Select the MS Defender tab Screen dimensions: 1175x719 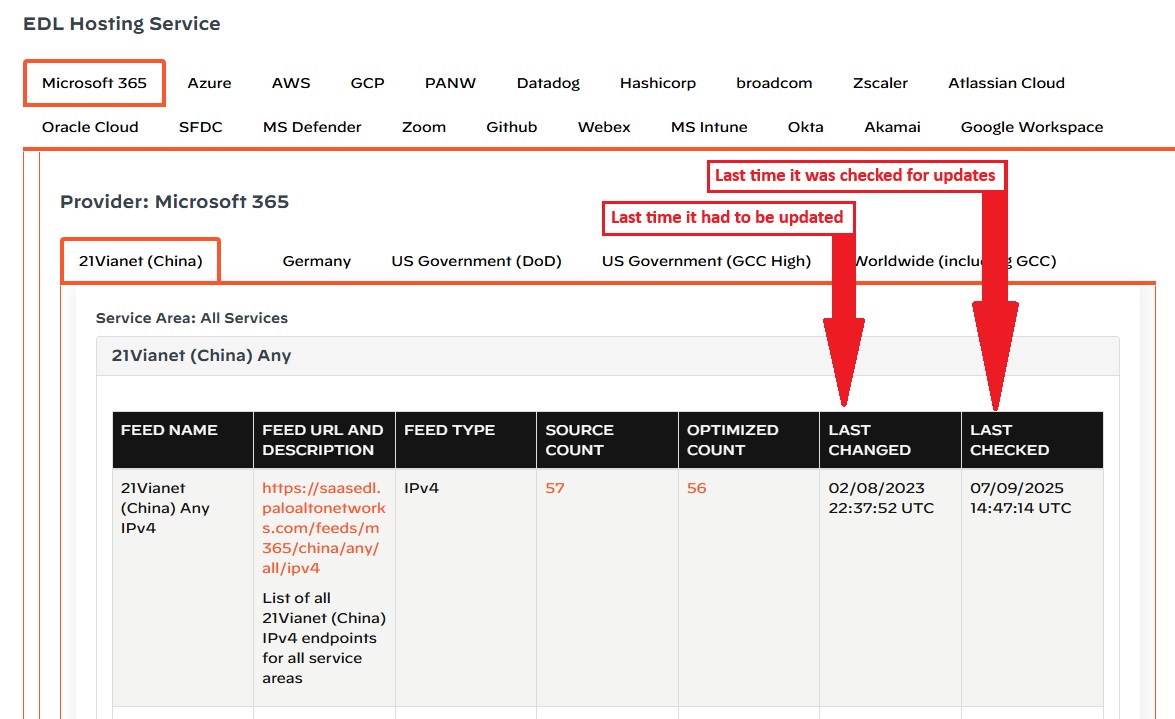(312, 127)
